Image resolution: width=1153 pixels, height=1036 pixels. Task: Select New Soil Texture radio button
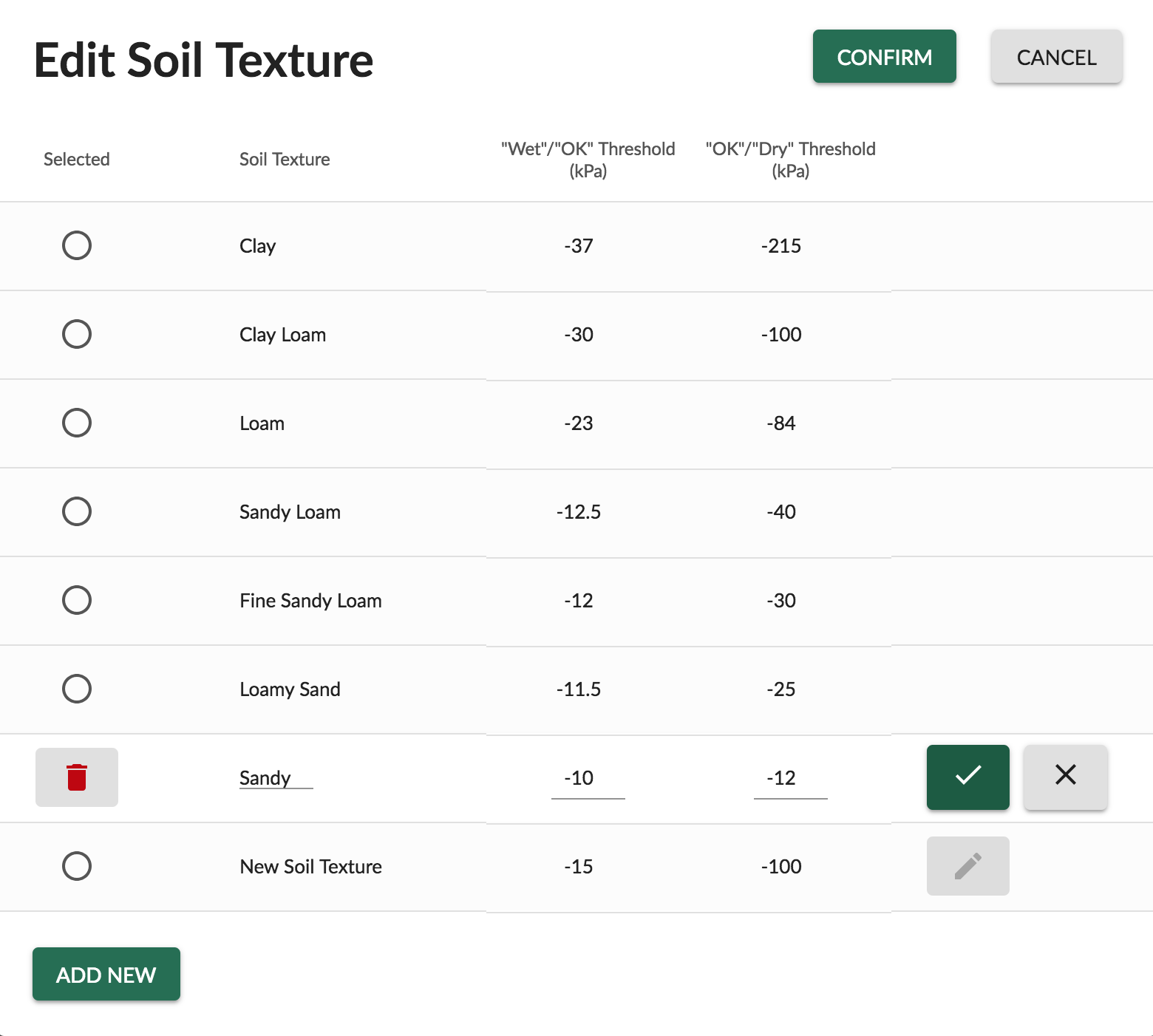tap(77, 866)
